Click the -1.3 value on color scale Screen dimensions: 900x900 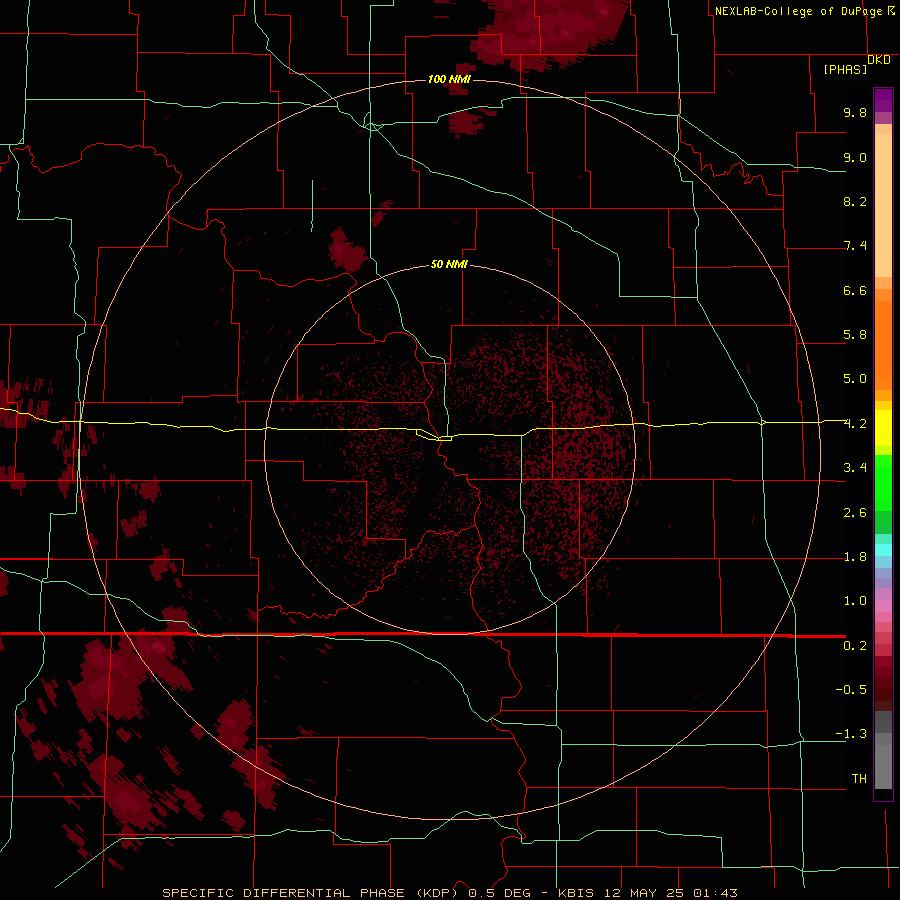[851, 734]
